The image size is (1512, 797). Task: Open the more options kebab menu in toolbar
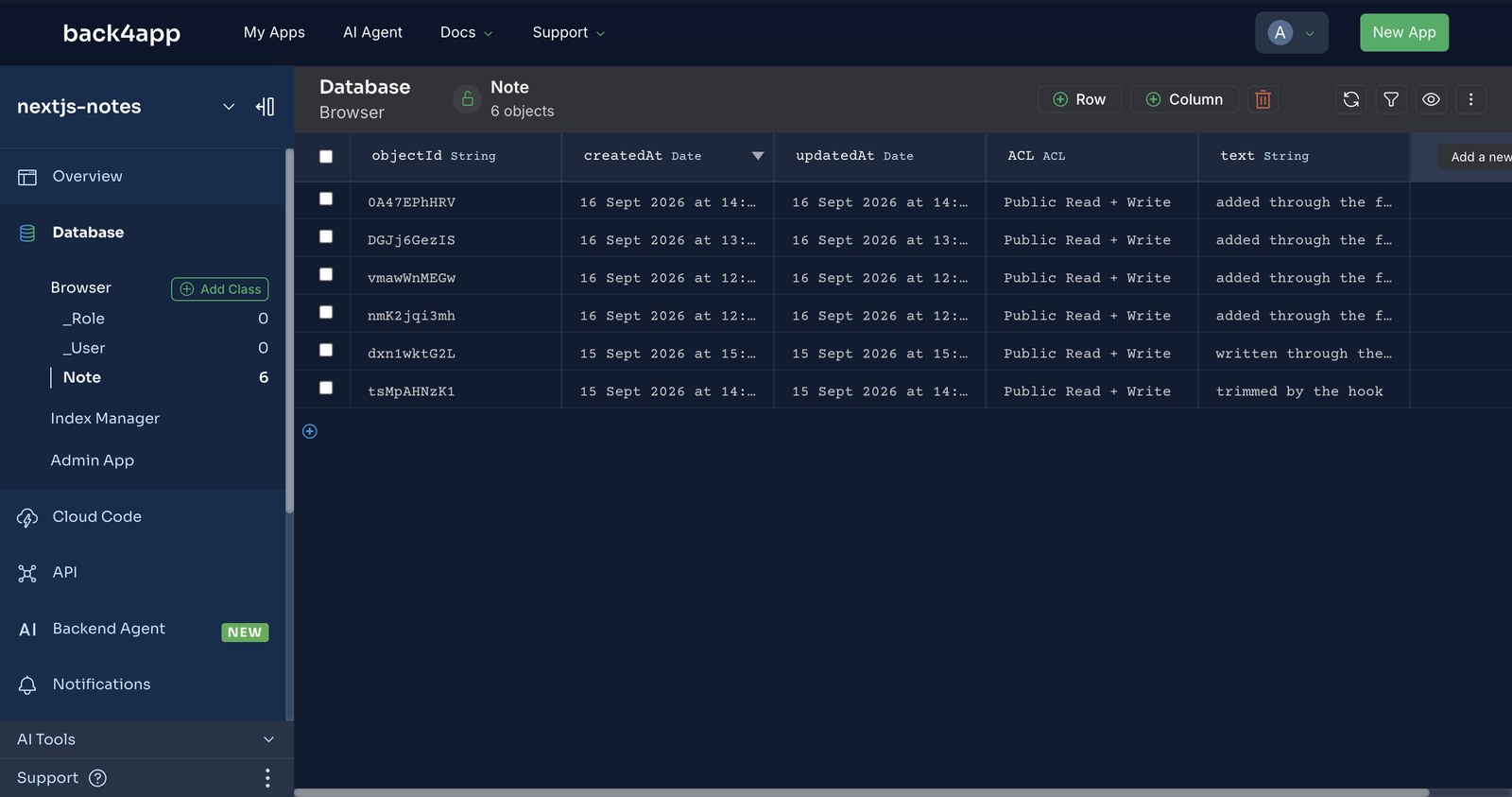1470,99
